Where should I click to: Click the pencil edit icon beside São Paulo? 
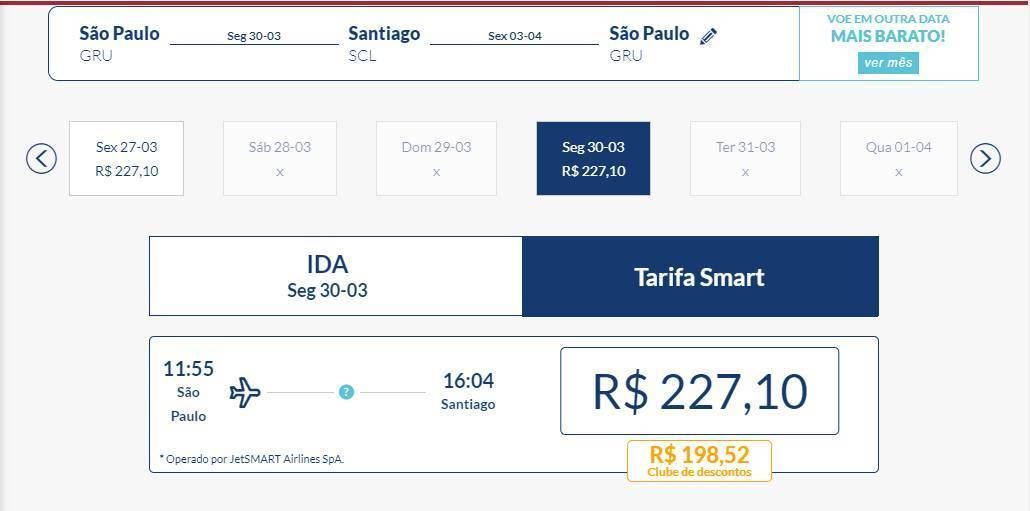coord(708,37)
